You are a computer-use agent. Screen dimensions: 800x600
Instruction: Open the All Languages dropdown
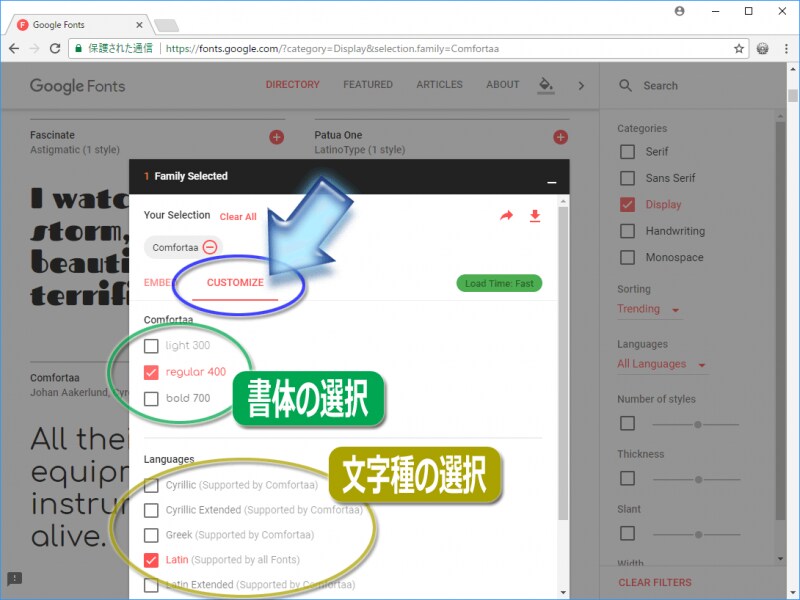click(651, 364)
